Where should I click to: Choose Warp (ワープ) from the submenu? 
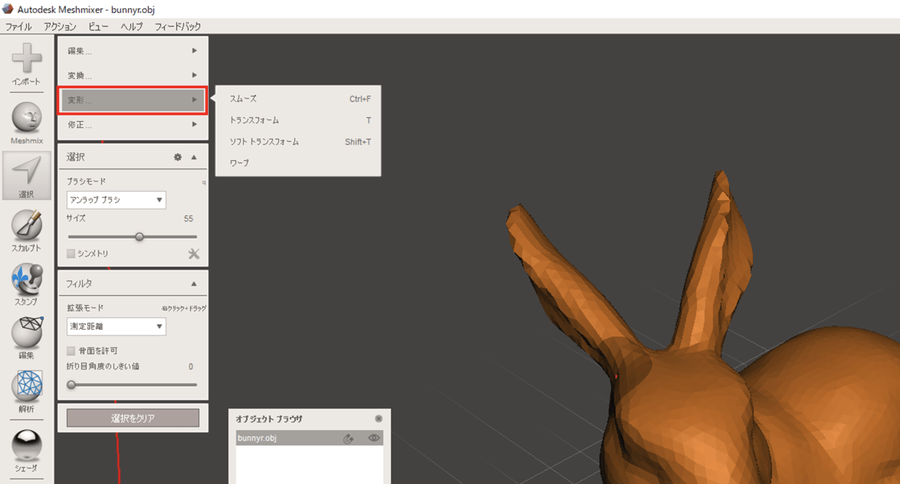[298, 162]
